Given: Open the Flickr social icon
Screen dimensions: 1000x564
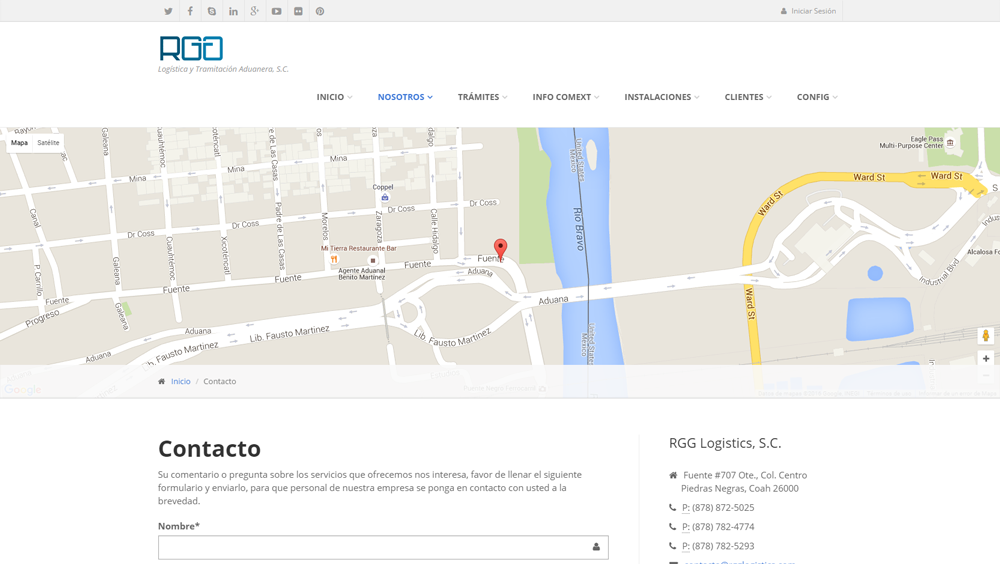Looking at the screenshot, I should click(x=298, y=11).
